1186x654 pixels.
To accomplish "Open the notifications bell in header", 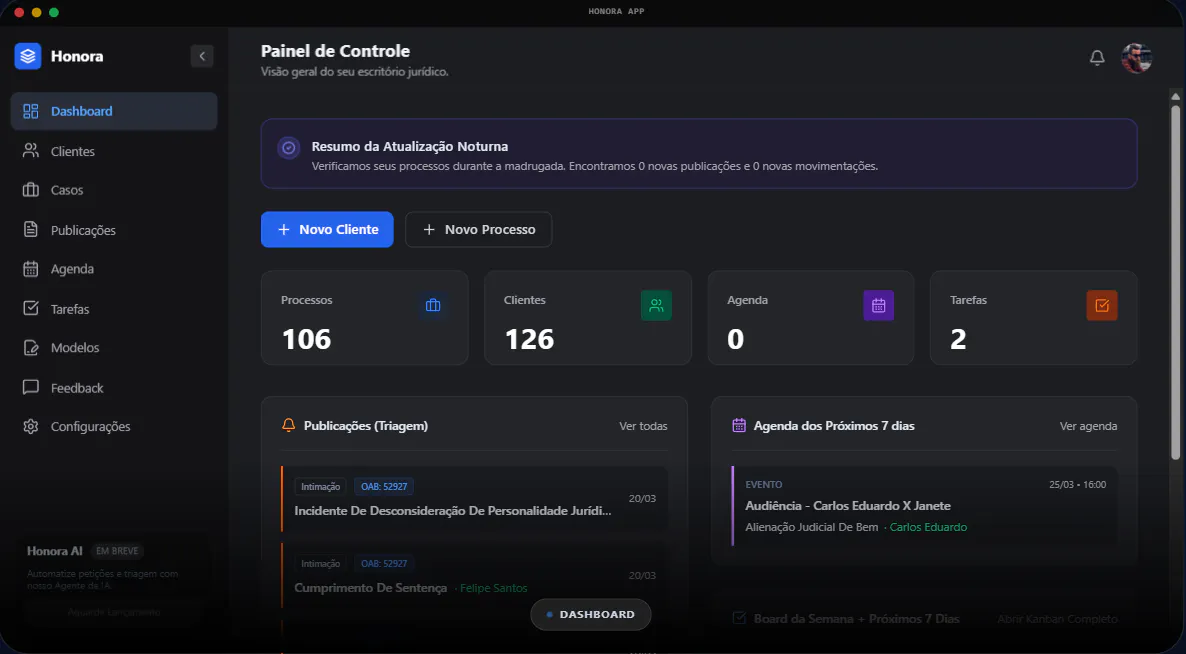I will 1097,57.
